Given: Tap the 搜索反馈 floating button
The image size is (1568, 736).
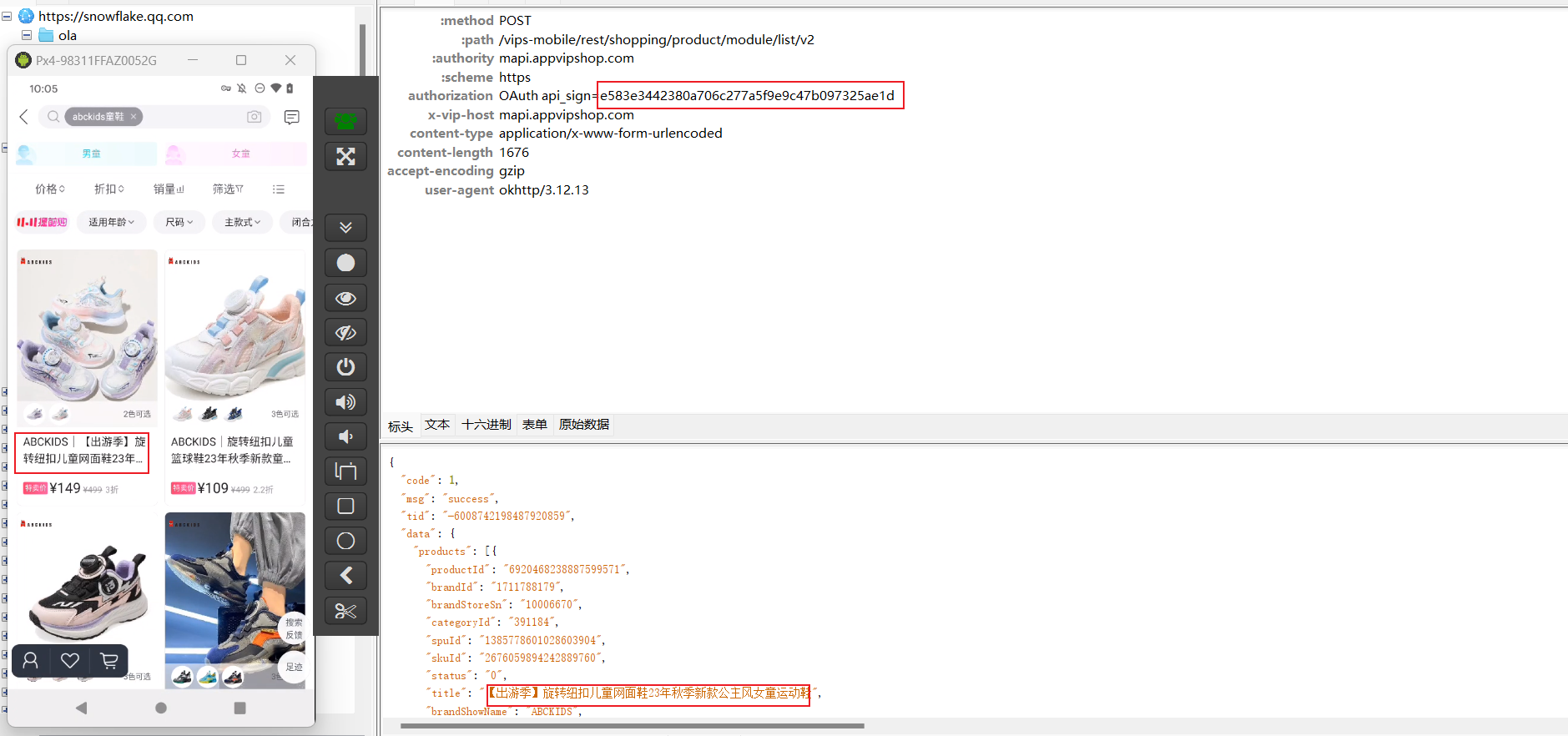Looking at the screenshot, I should [294, 628].
